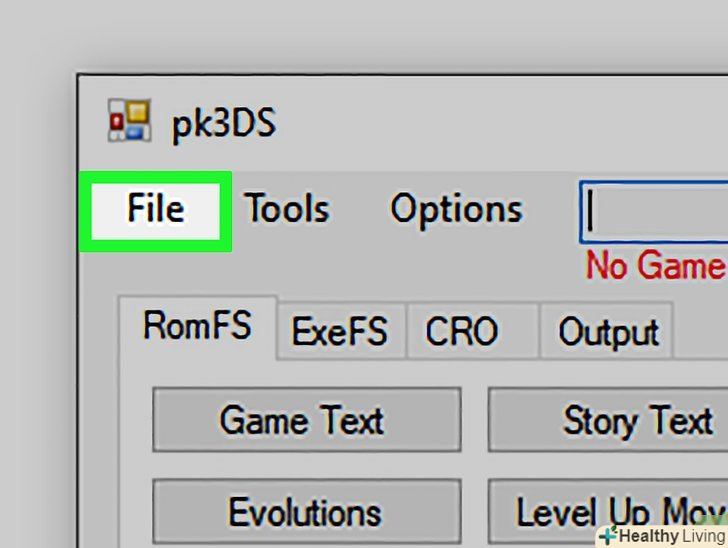The width and height of the screenshot is (728, 548).
Task: Open the Level Up Moves editor button
Action: click(x=608, y=511)
